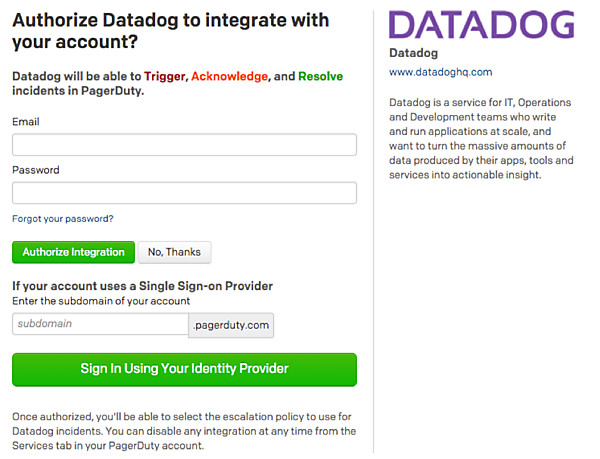Click the .pagerduty.com suffix label
Screen dimensions: 600x459
click(231, 325)
